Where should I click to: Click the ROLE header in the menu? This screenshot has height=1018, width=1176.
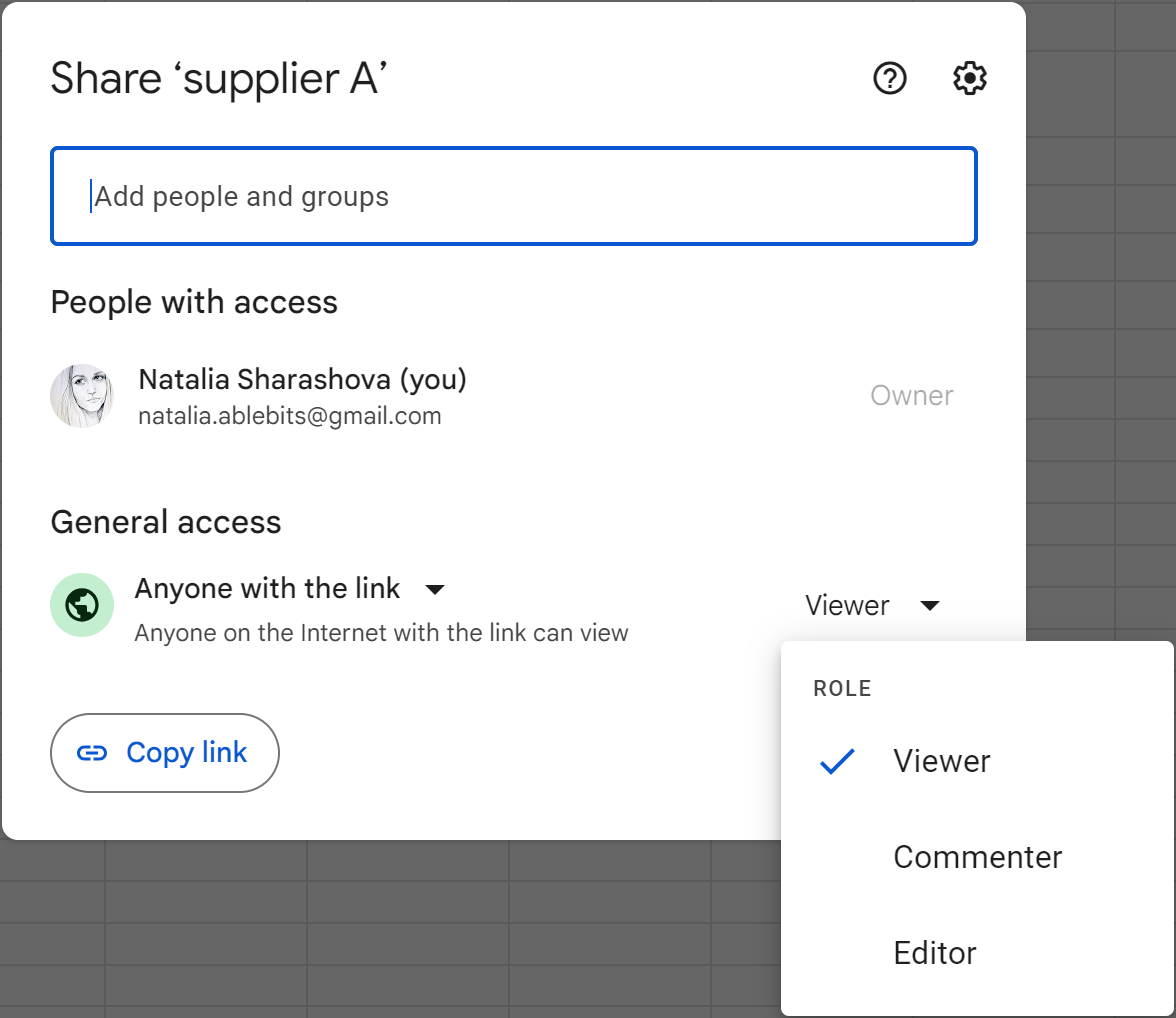(842, 689)
